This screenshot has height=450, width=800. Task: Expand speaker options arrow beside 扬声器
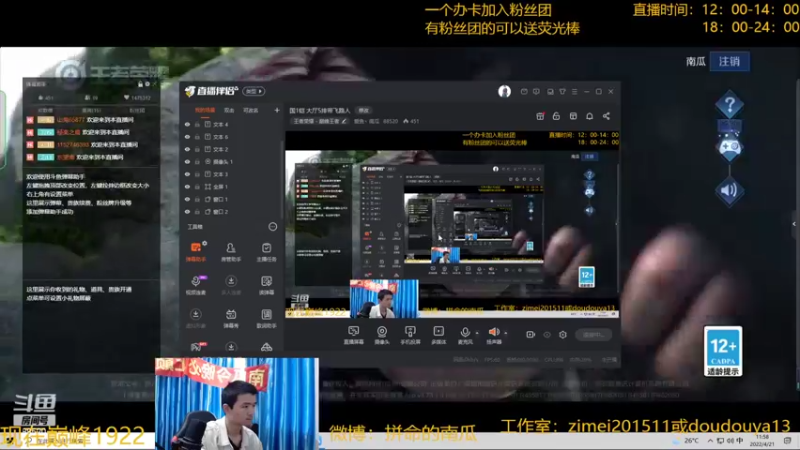coord(506,333)
